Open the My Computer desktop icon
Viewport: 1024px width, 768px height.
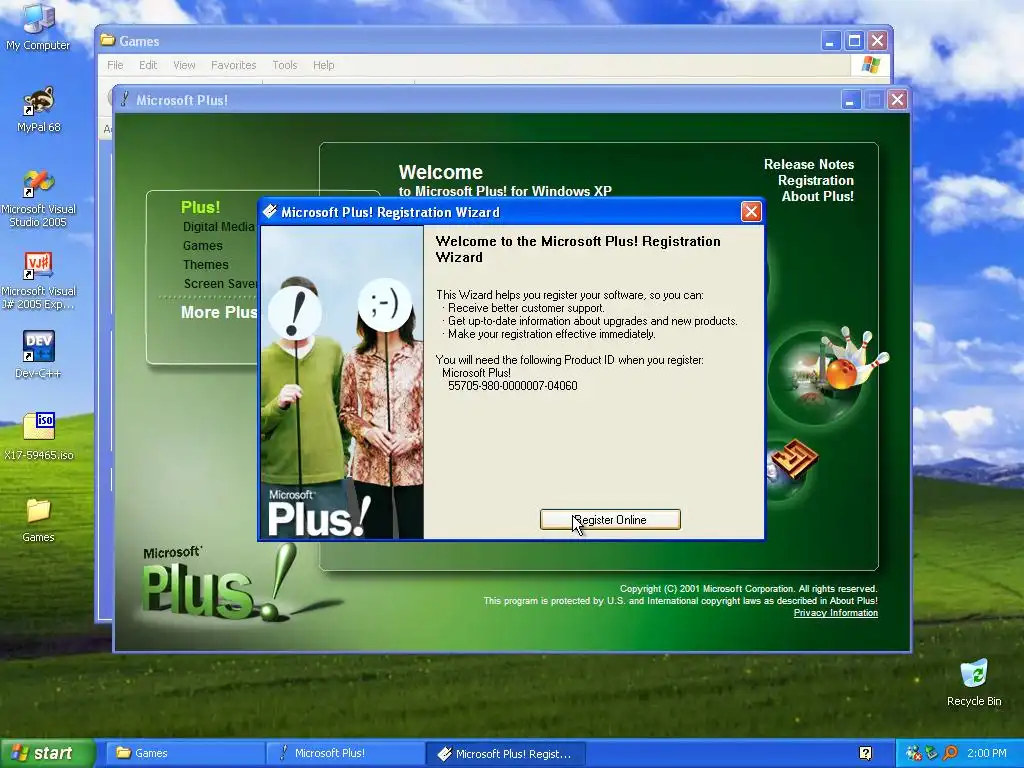coord(38,27)
